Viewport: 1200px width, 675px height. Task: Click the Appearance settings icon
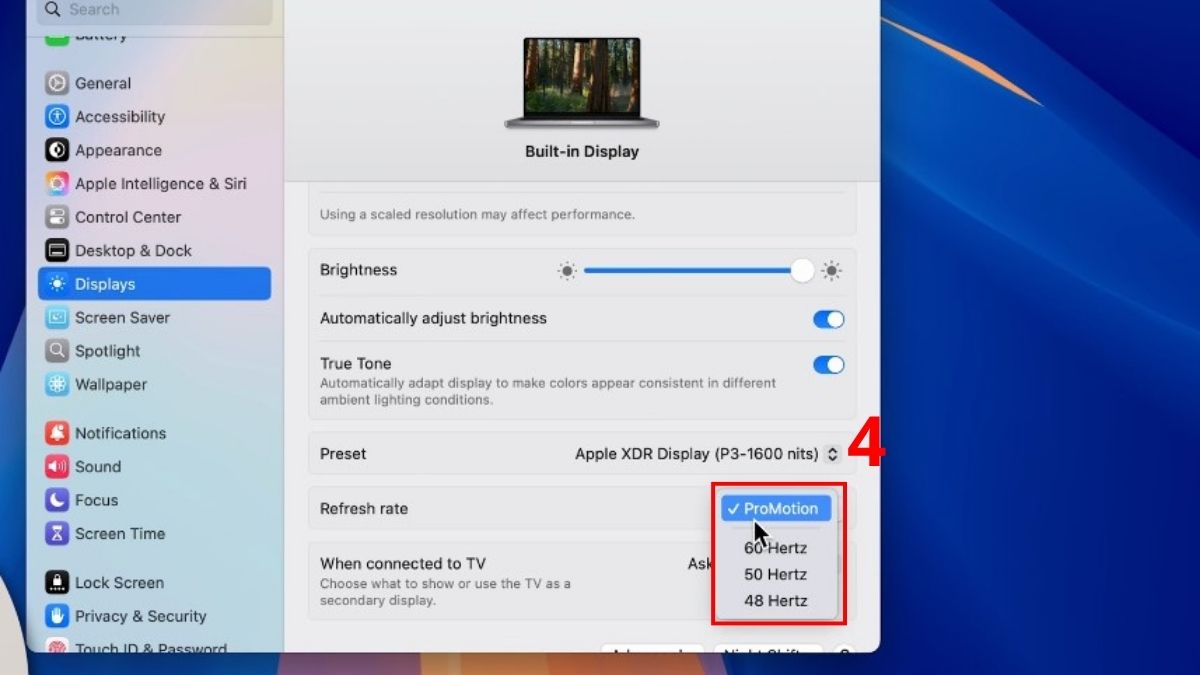(60, 150)
